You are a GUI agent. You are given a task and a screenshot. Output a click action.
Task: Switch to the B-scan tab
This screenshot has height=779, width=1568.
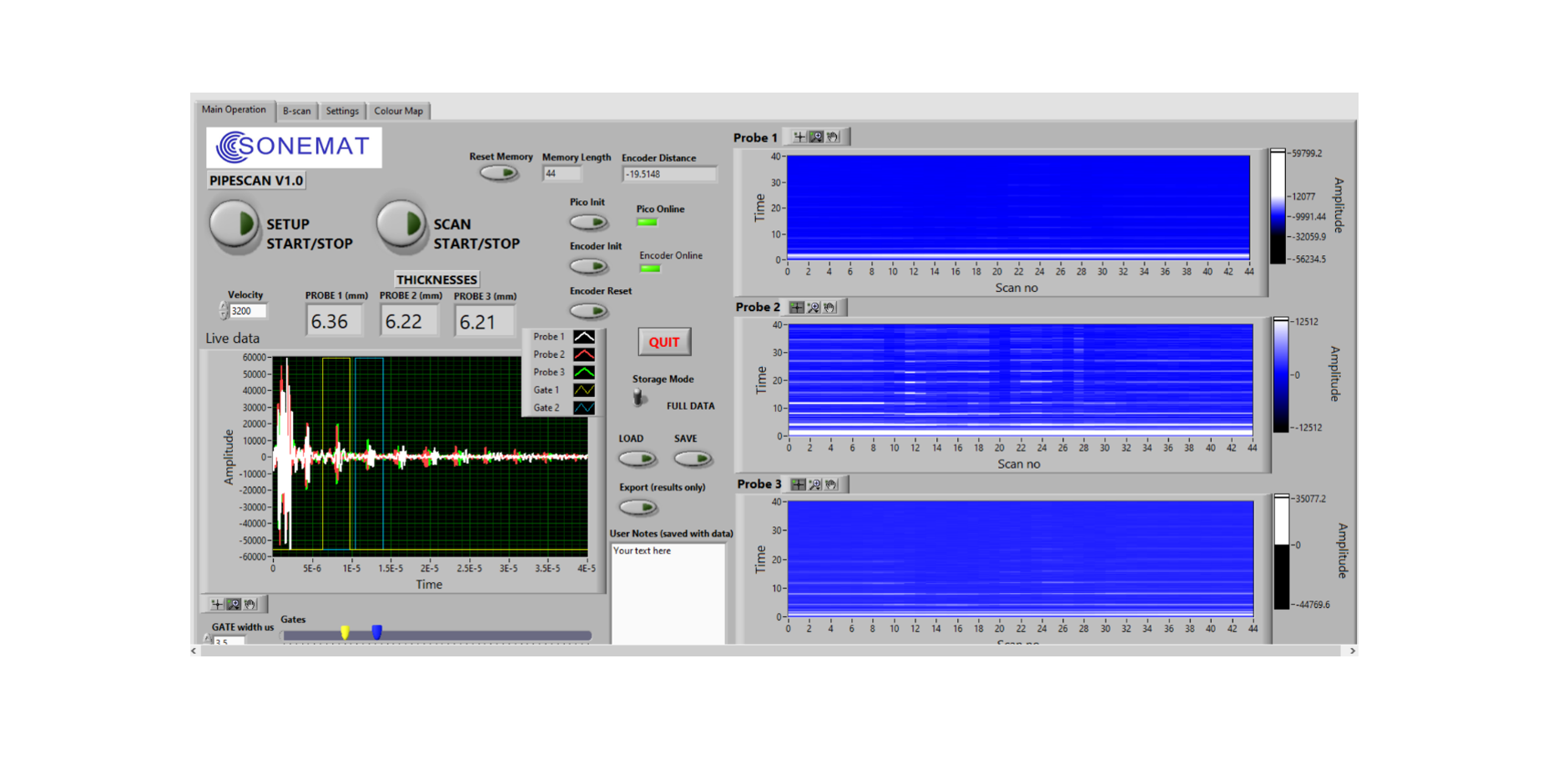(296, 111)
